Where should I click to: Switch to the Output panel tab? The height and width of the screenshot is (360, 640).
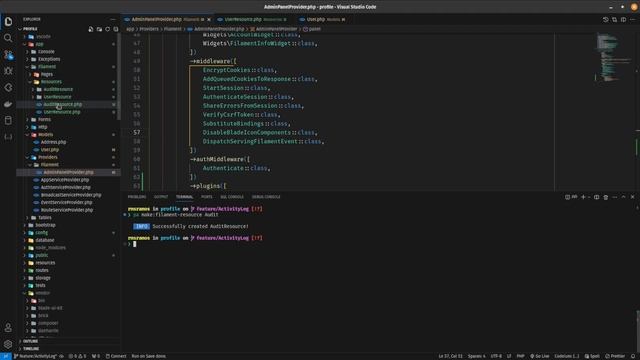161,197
